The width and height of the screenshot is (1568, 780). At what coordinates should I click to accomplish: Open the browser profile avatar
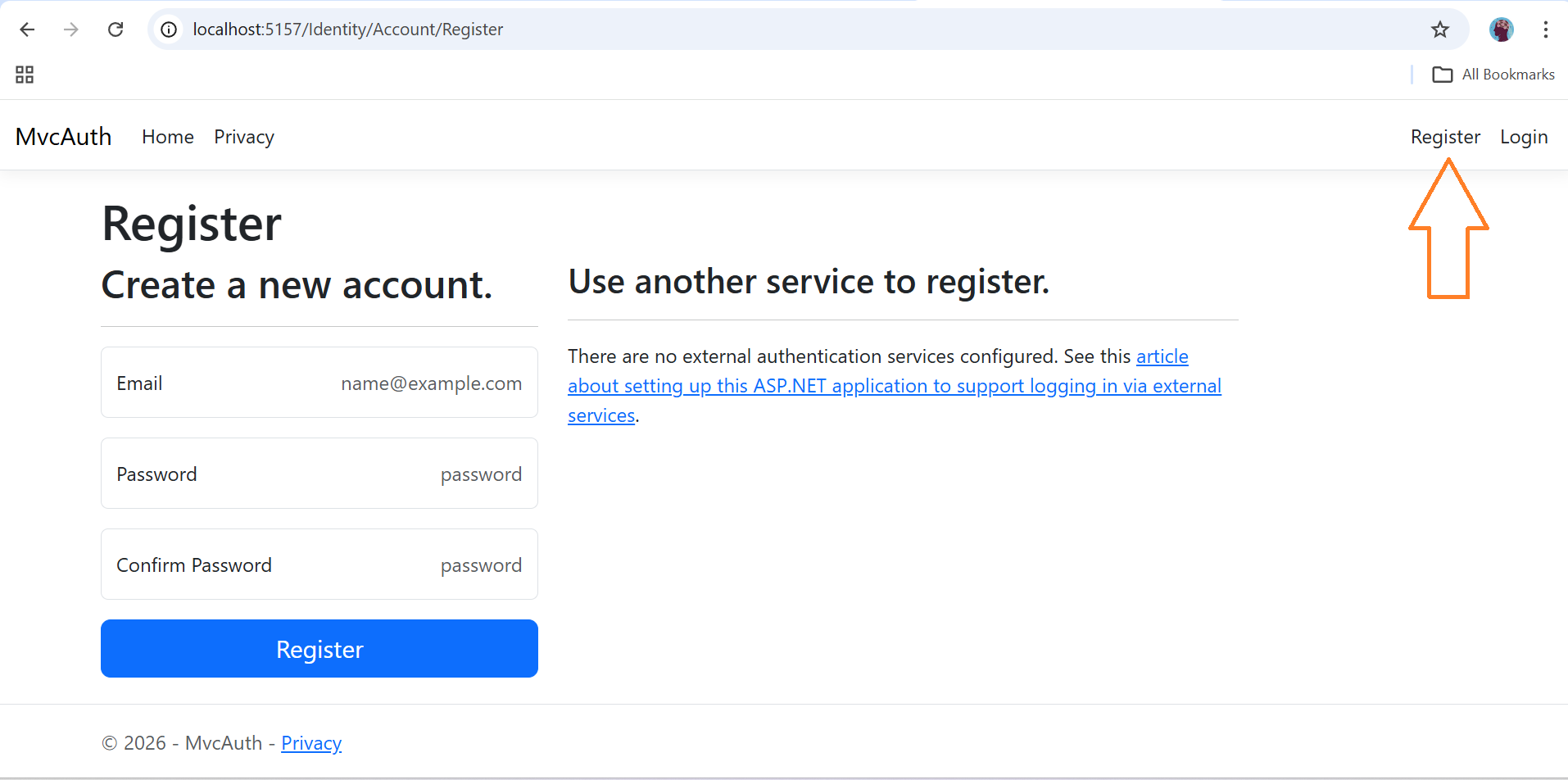[x=1502, y=29]
